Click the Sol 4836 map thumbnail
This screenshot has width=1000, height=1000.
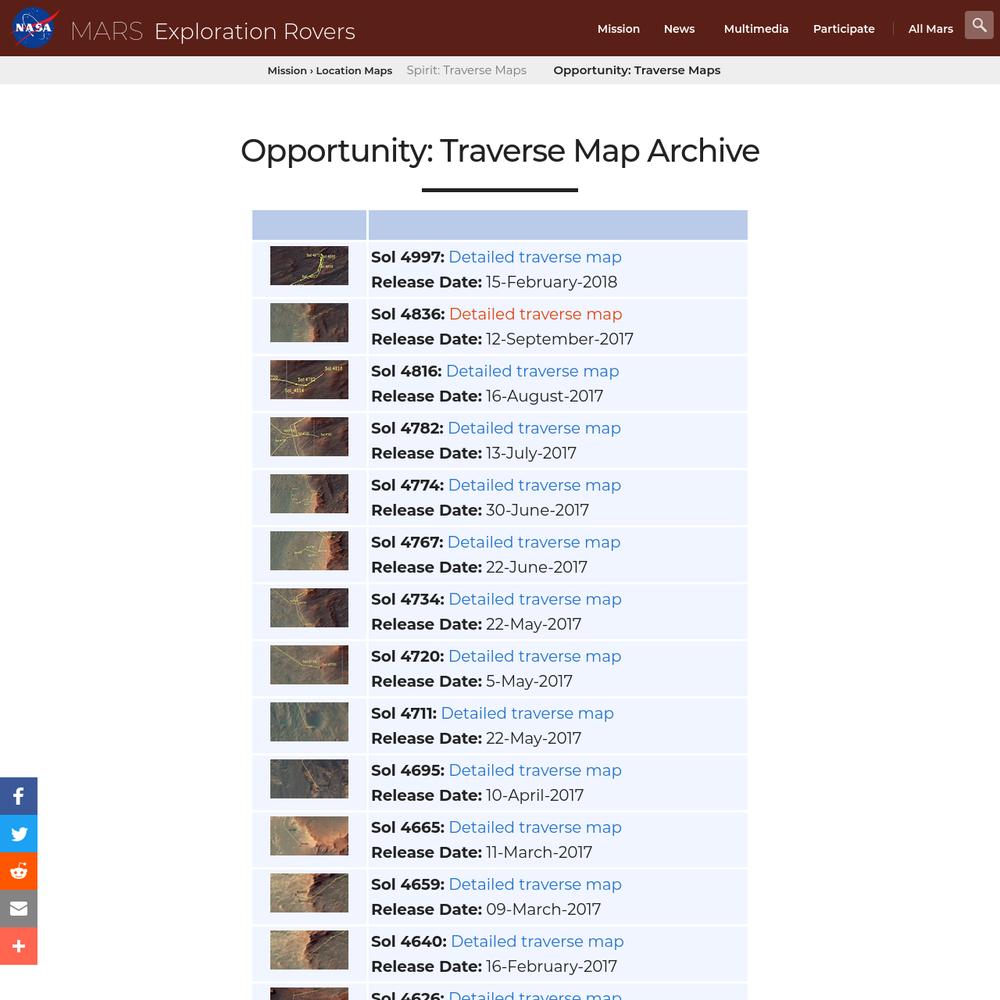(x=309, y=323)
